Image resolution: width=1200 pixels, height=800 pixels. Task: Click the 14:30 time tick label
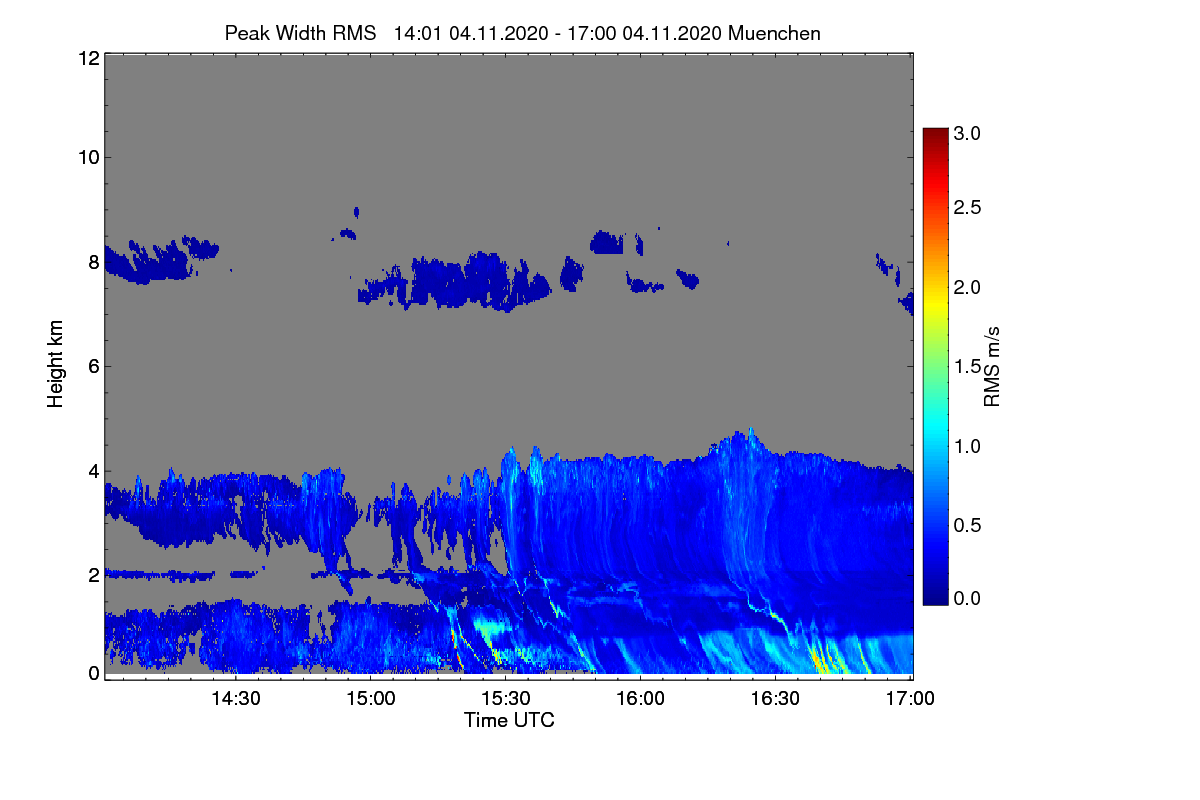236,699
